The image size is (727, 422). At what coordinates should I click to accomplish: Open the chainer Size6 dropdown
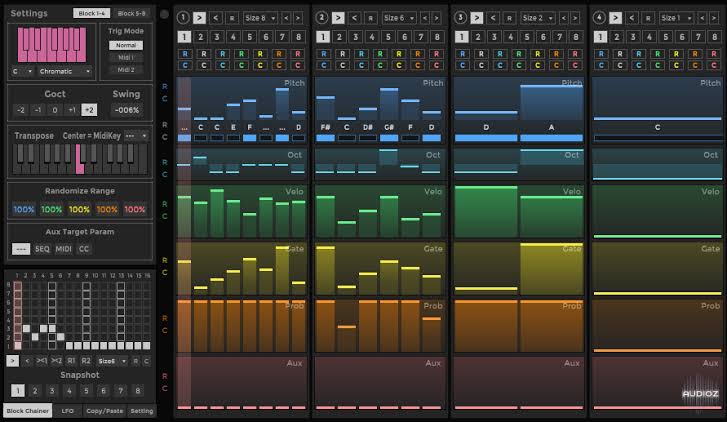pyautogui.click(x=111, y=361)
